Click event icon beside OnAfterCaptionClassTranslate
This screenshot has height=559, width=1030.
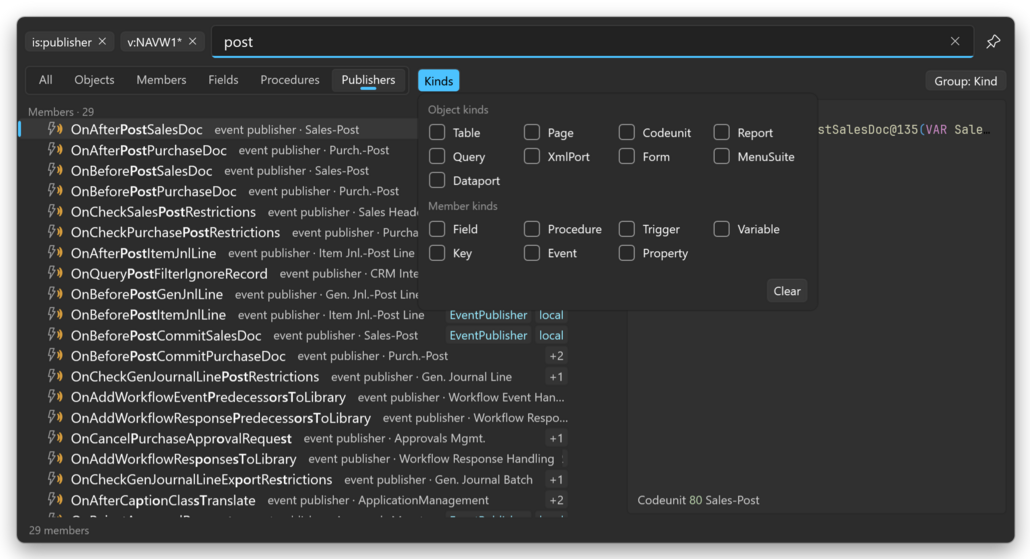point(55,500)
